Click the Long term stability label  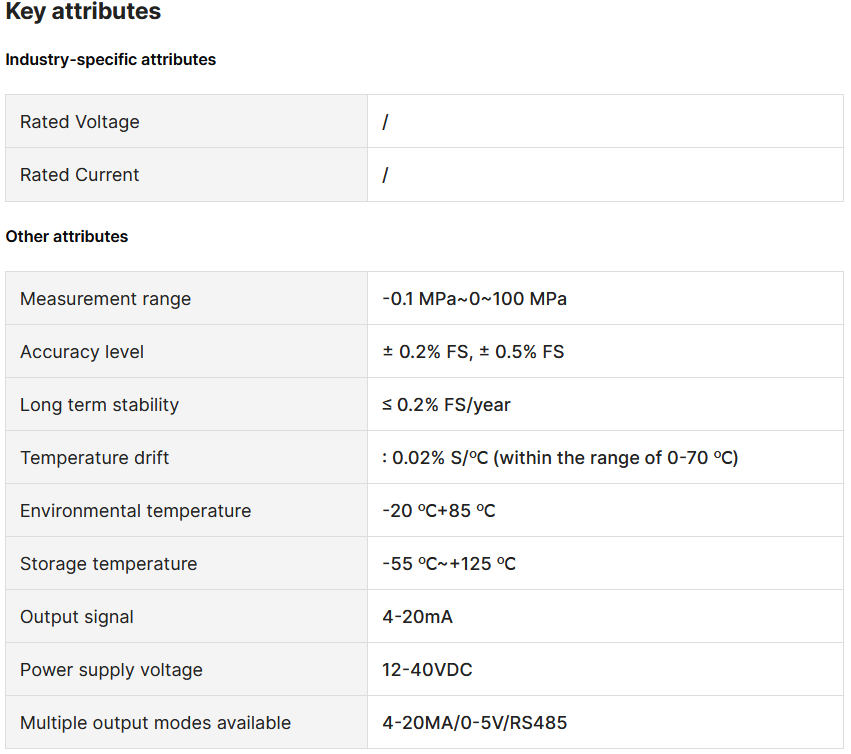click(x=99, y=405)
